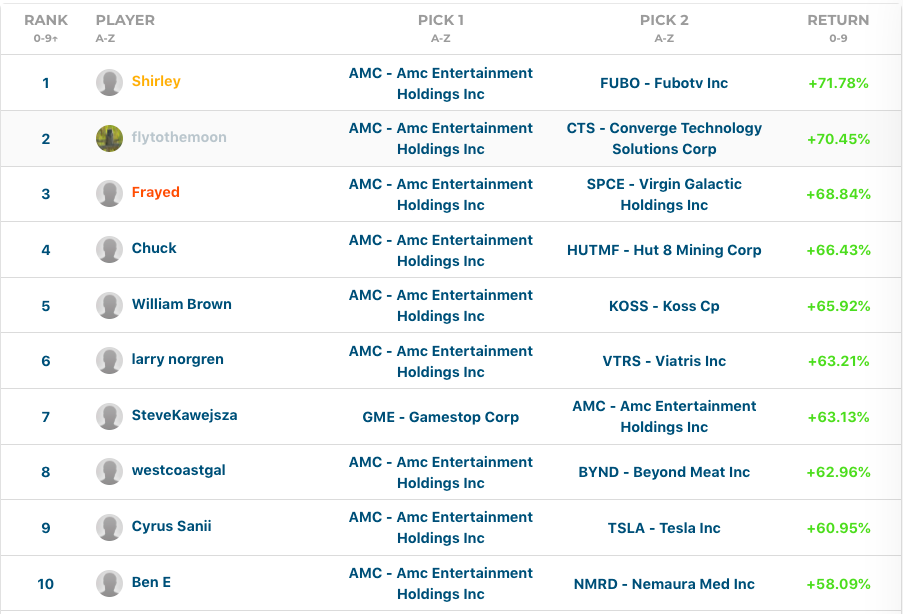Open GME - Gamestop Corp stock link
903x614 pixels.
click(x=440, y=417)
